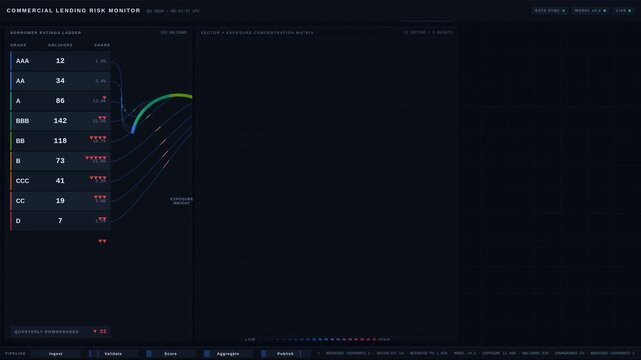Click the Data Sync status pill
The height and width of the screenshot is (360, 641).
549,11
